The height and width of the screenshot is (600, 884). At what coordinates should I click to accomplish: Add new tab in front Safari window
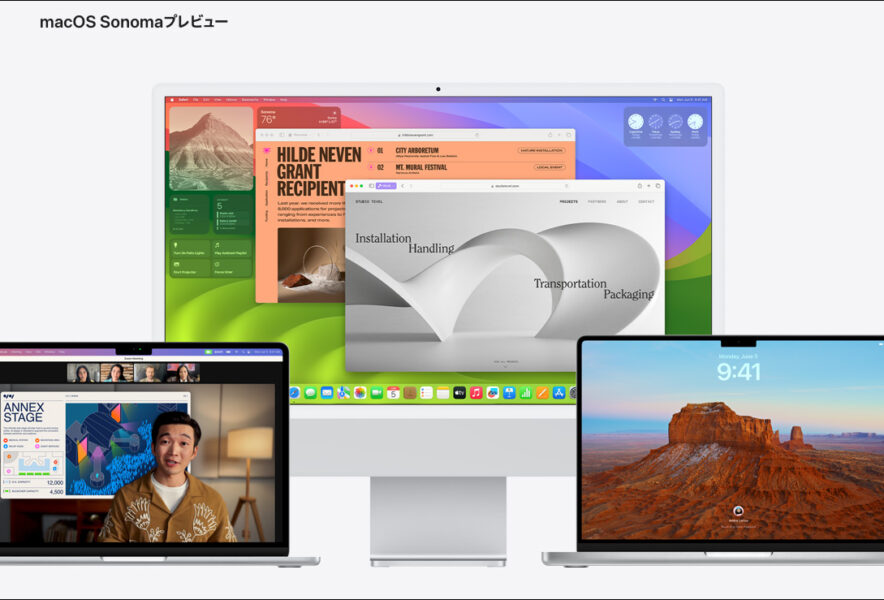pyautogui.click(x=649, y=186)
